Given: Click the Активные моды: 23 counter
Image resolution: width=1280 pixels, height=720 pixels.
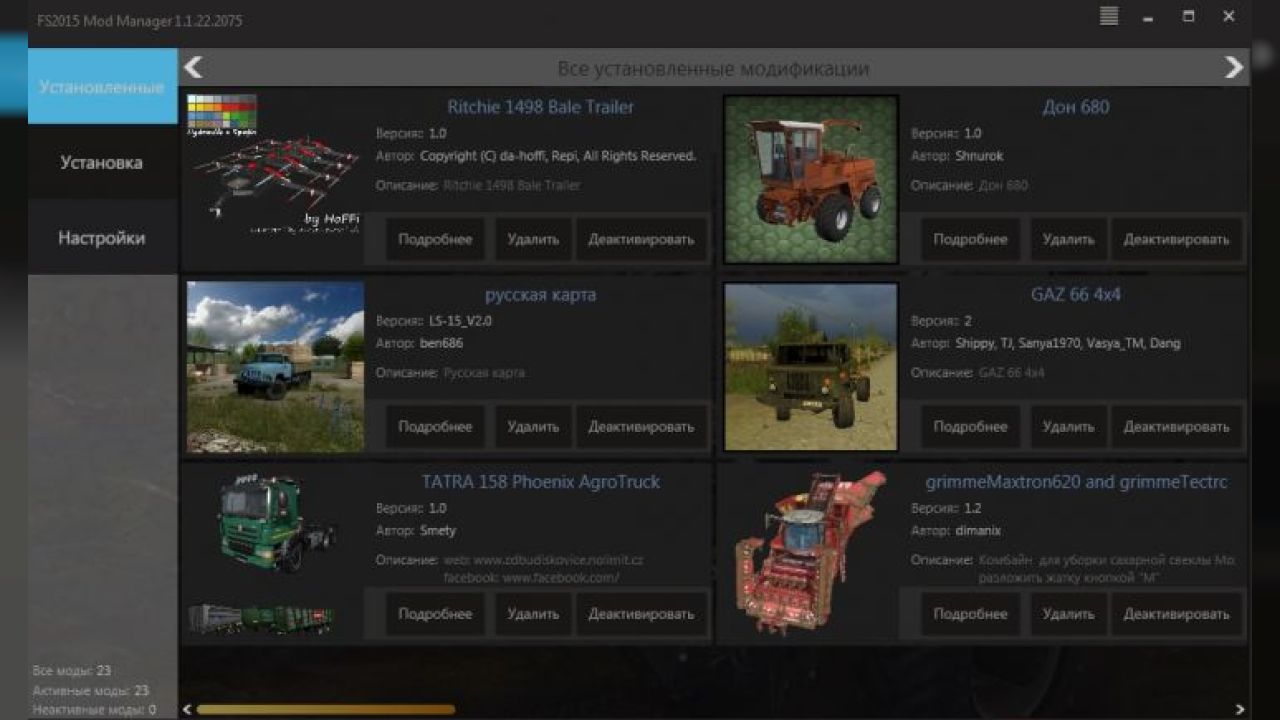Looking at the screenshot, I should tap(90, 690).
